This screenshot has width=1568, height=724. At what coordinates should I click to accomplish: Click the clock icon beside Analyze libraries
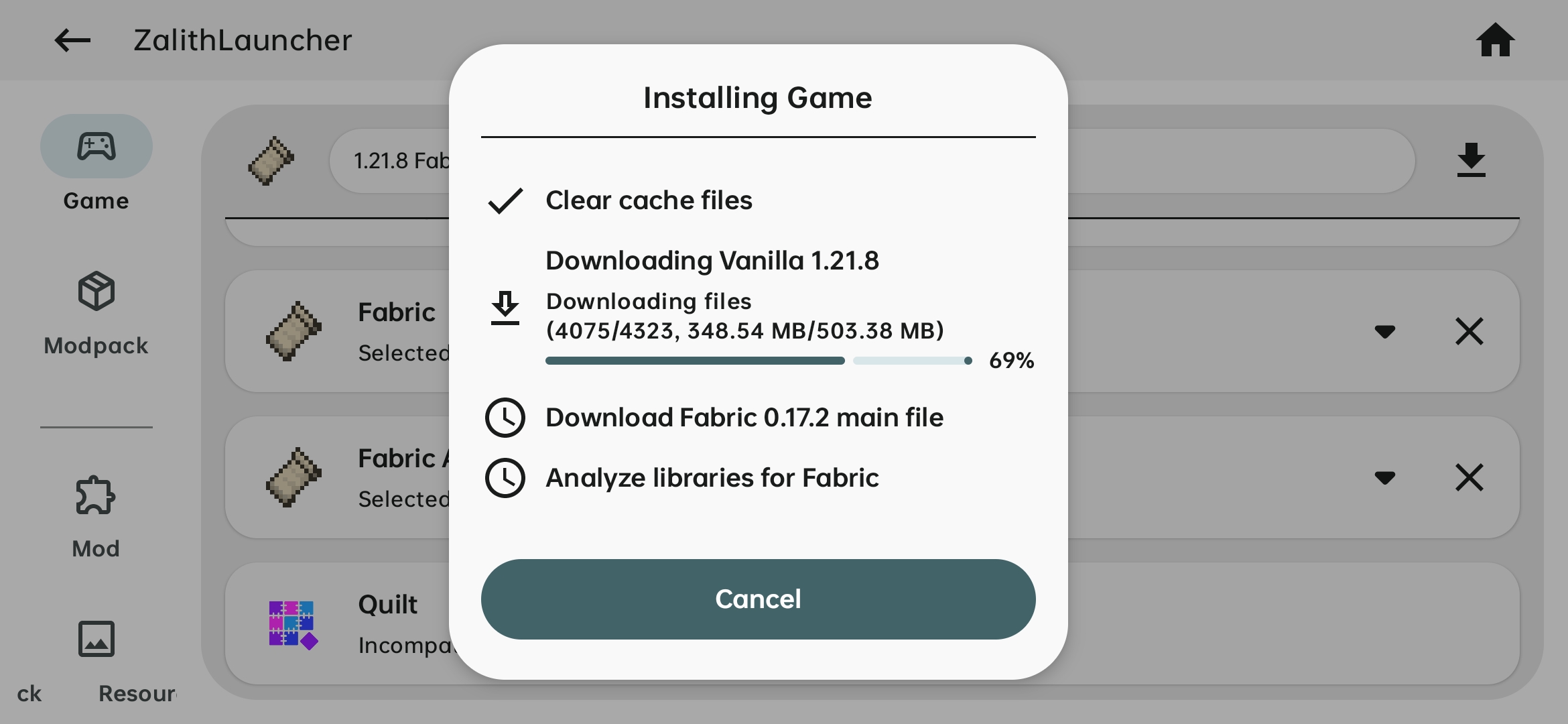tap(506, 477)
